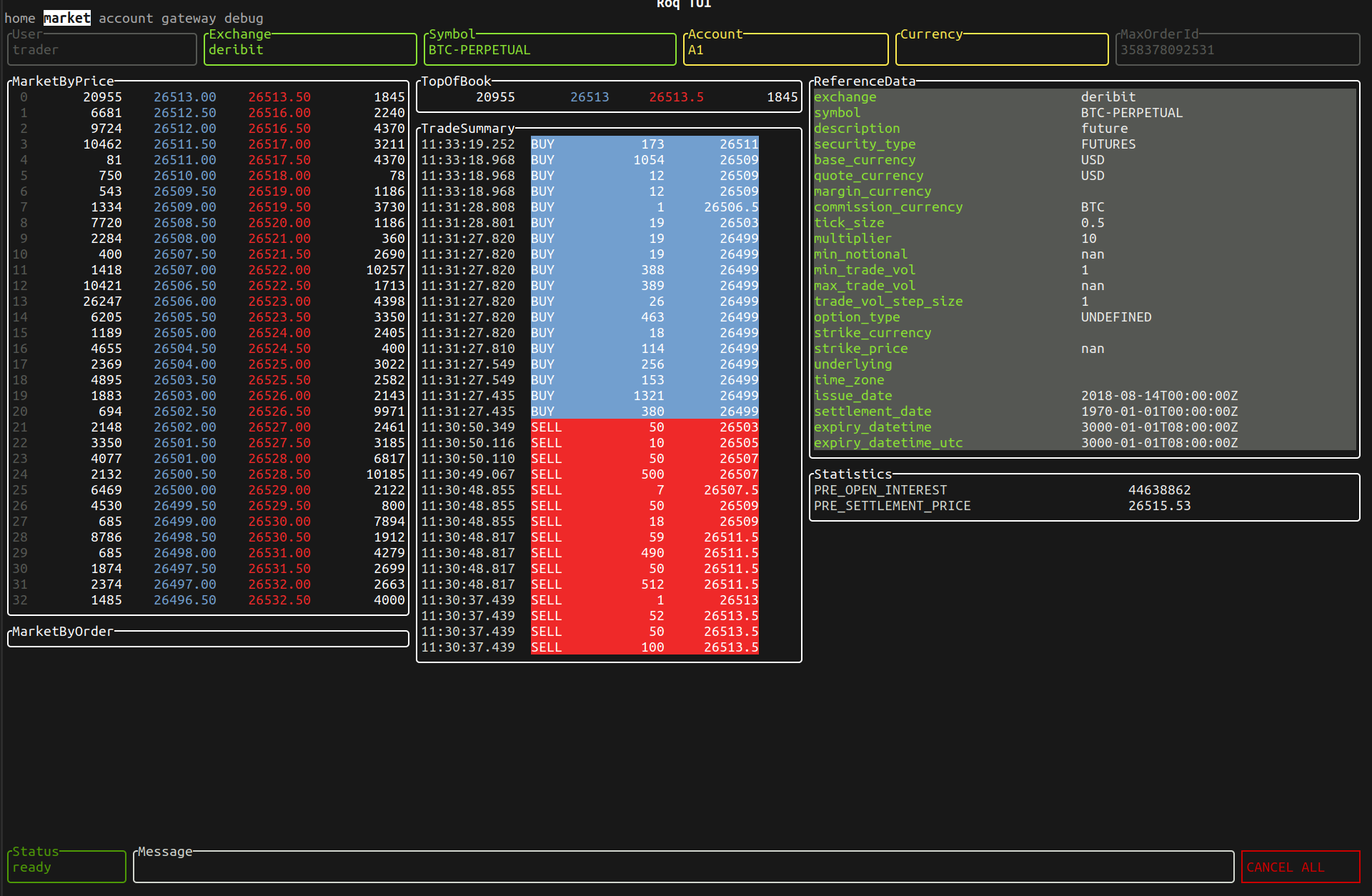Focus the Symbol field BTC-PERPETUAL

click(550, 49)
